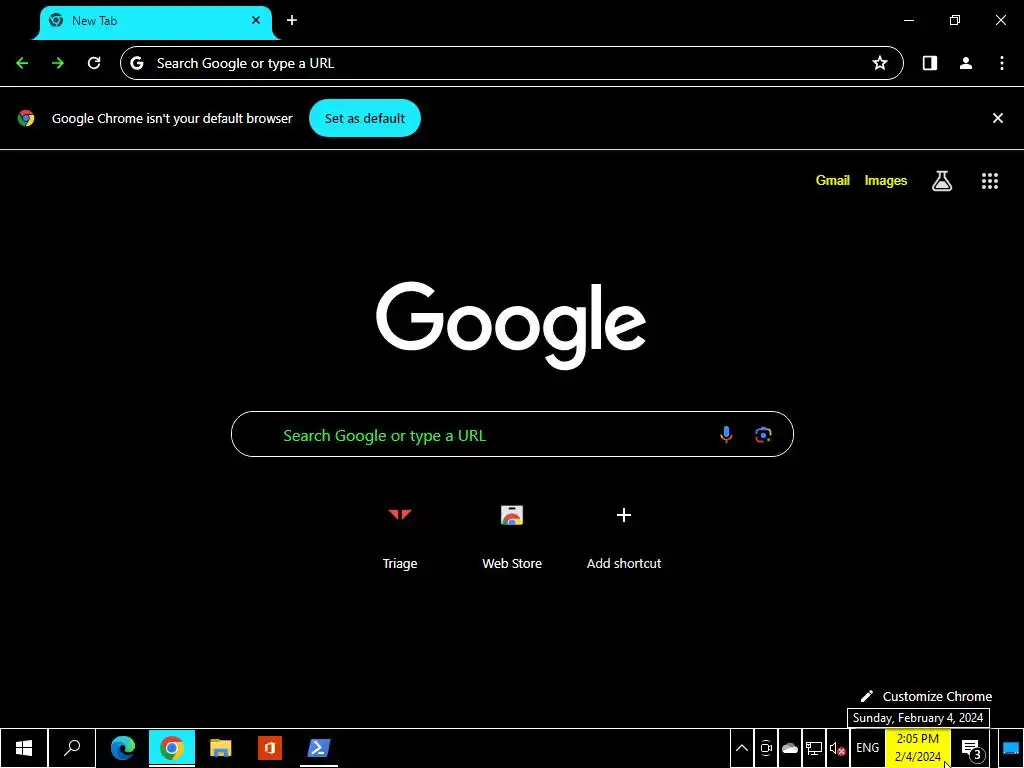1024x768 pixels.
Task: Dismiss the default browser infobar
Action: [997, 118]
